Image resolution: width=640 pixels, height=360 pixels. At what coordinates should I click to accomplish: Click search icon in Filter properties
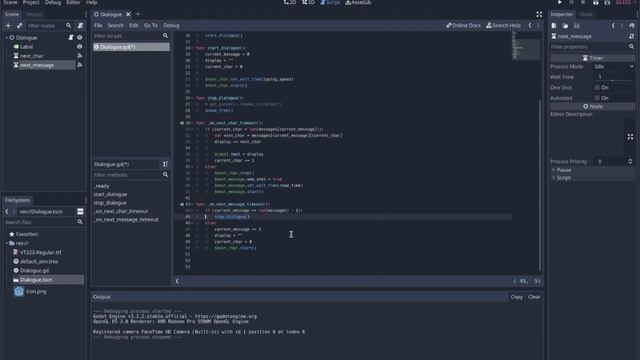(x=631, y=47)
